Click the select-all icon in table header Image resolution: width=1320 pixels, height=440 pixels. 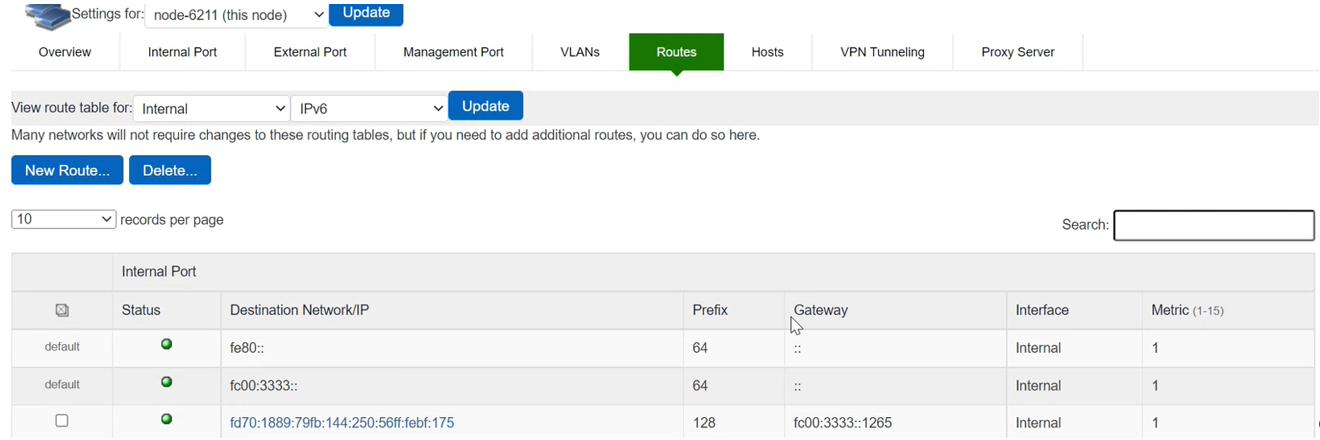click(x=62, y=311)
